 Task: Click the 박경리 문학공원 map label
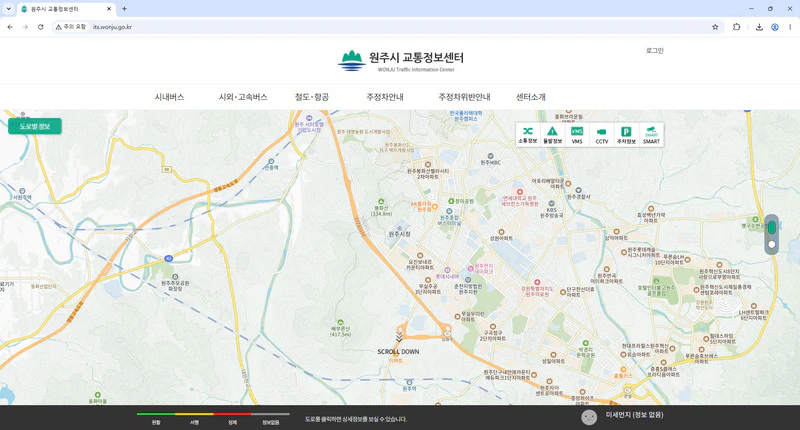coord(586,352)
